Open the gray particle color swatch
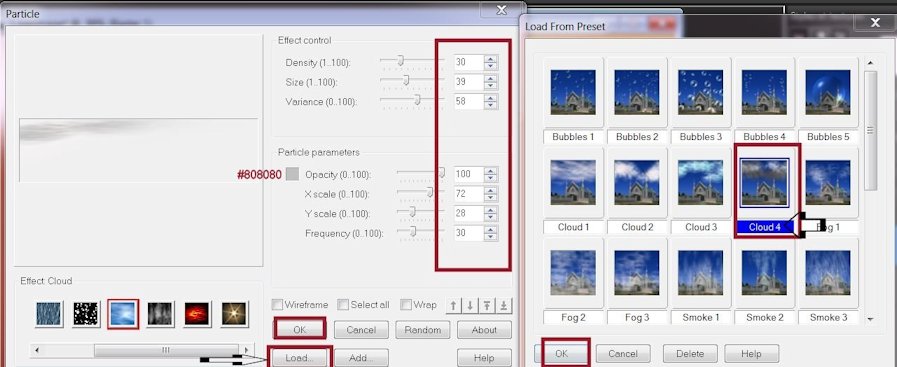This screenshot has width=897, height=367. pos(292,174)
